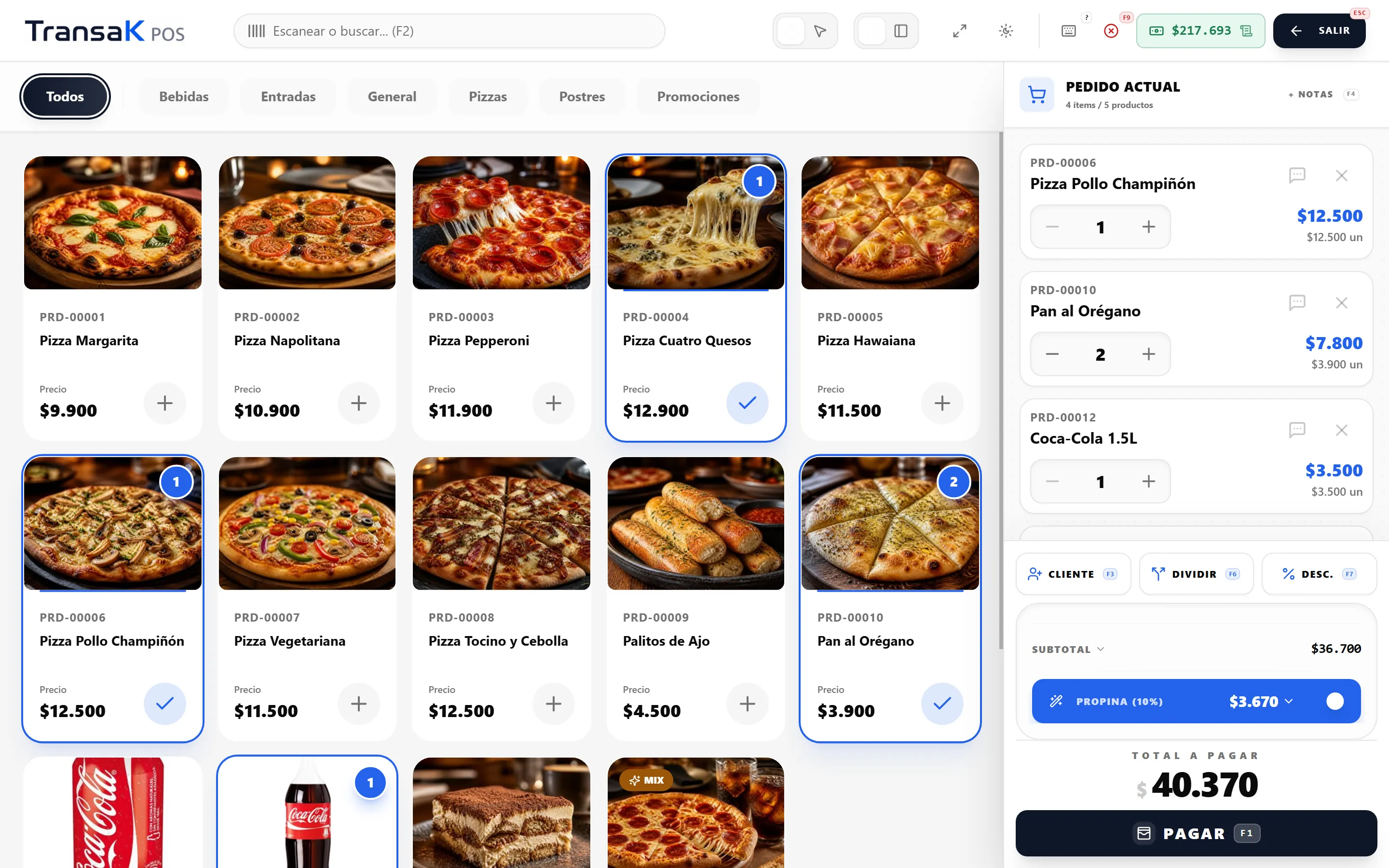Image resolution: width=1389 pixels, height=868 pixels.
Task: Cancel the order with red X (F9)
Action: (1111, 31)
